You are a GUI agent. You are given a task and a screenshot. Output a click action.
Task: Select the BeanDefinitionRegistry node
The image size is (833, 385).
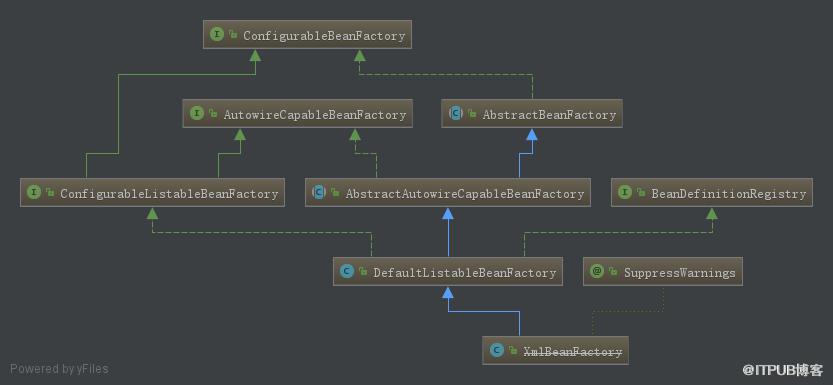click(x=712, y=193)
